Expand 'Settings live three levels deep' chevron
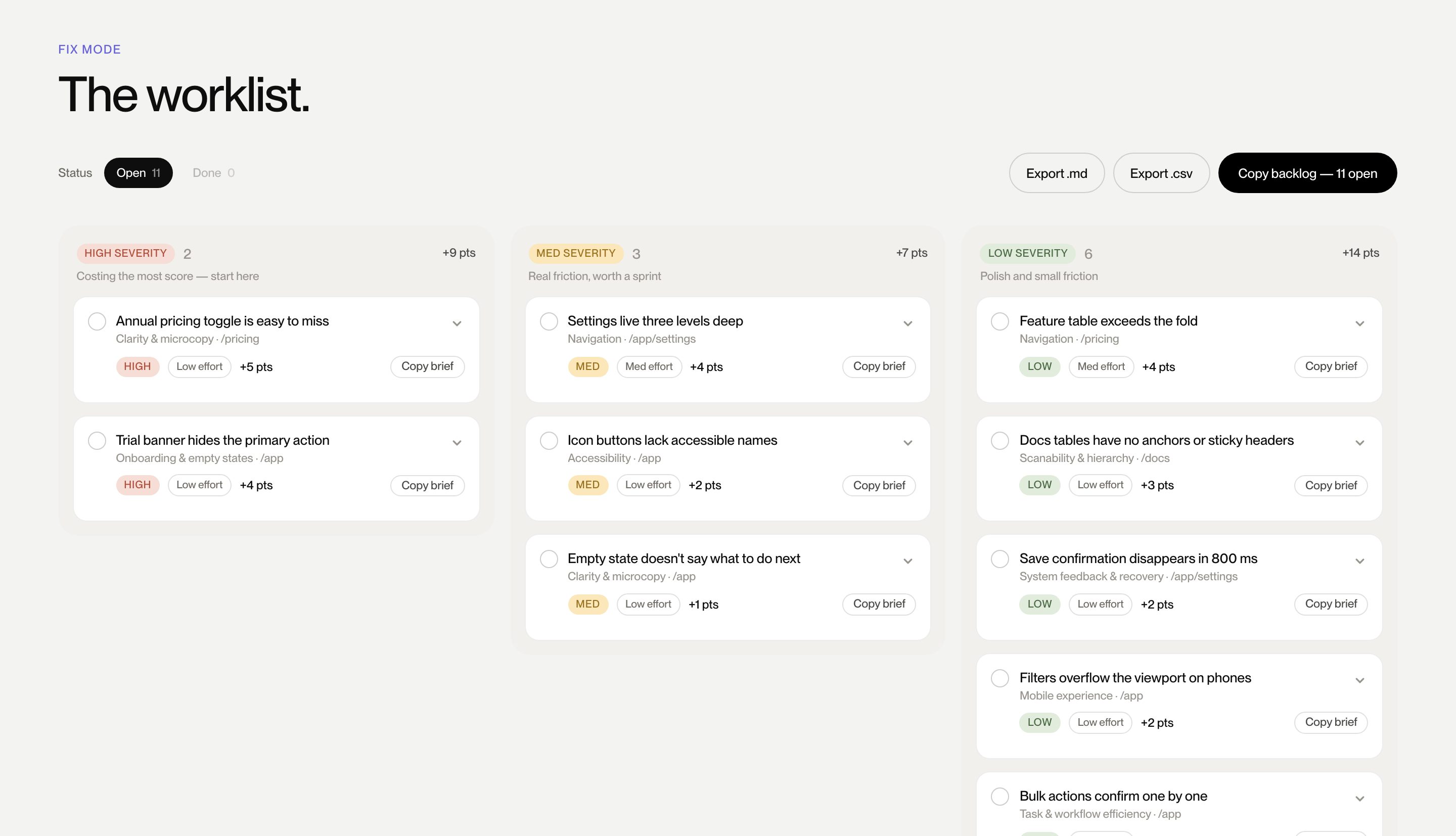1456x836 pixels. coord(907,324)
